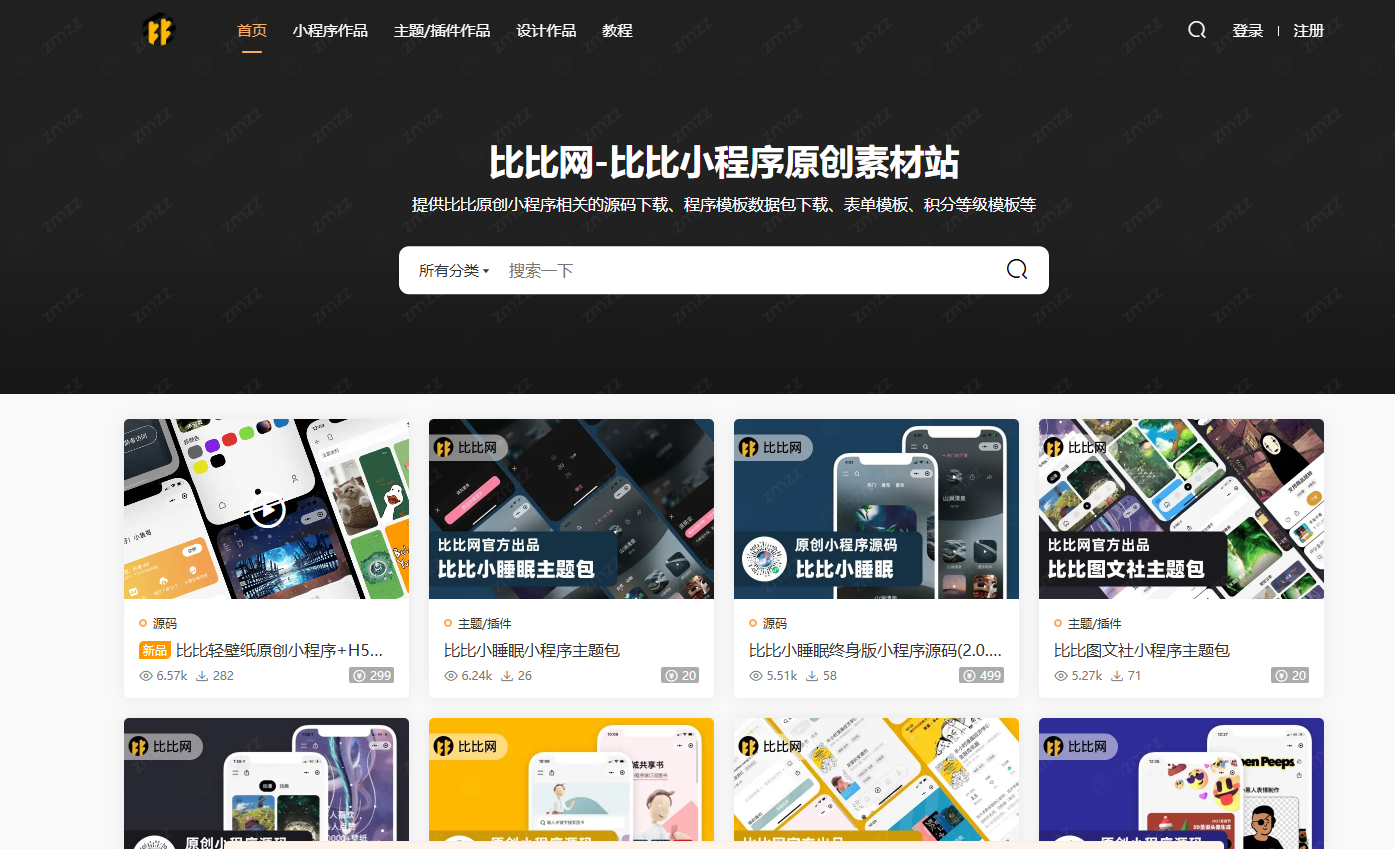This screenshot has width=1395, height=849.
Task: Click price badge 20 on 比比图文社小程序主题包
Action: 1290,676
